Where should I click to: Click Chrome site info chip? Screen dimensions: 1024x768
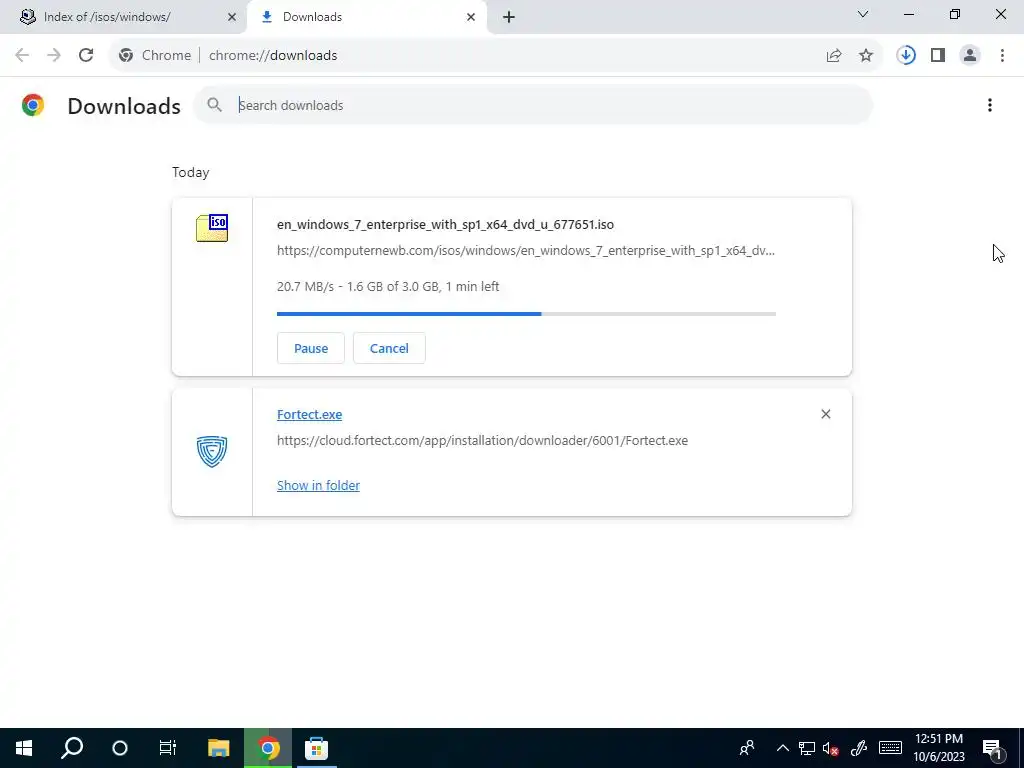[x=155, y=56]
